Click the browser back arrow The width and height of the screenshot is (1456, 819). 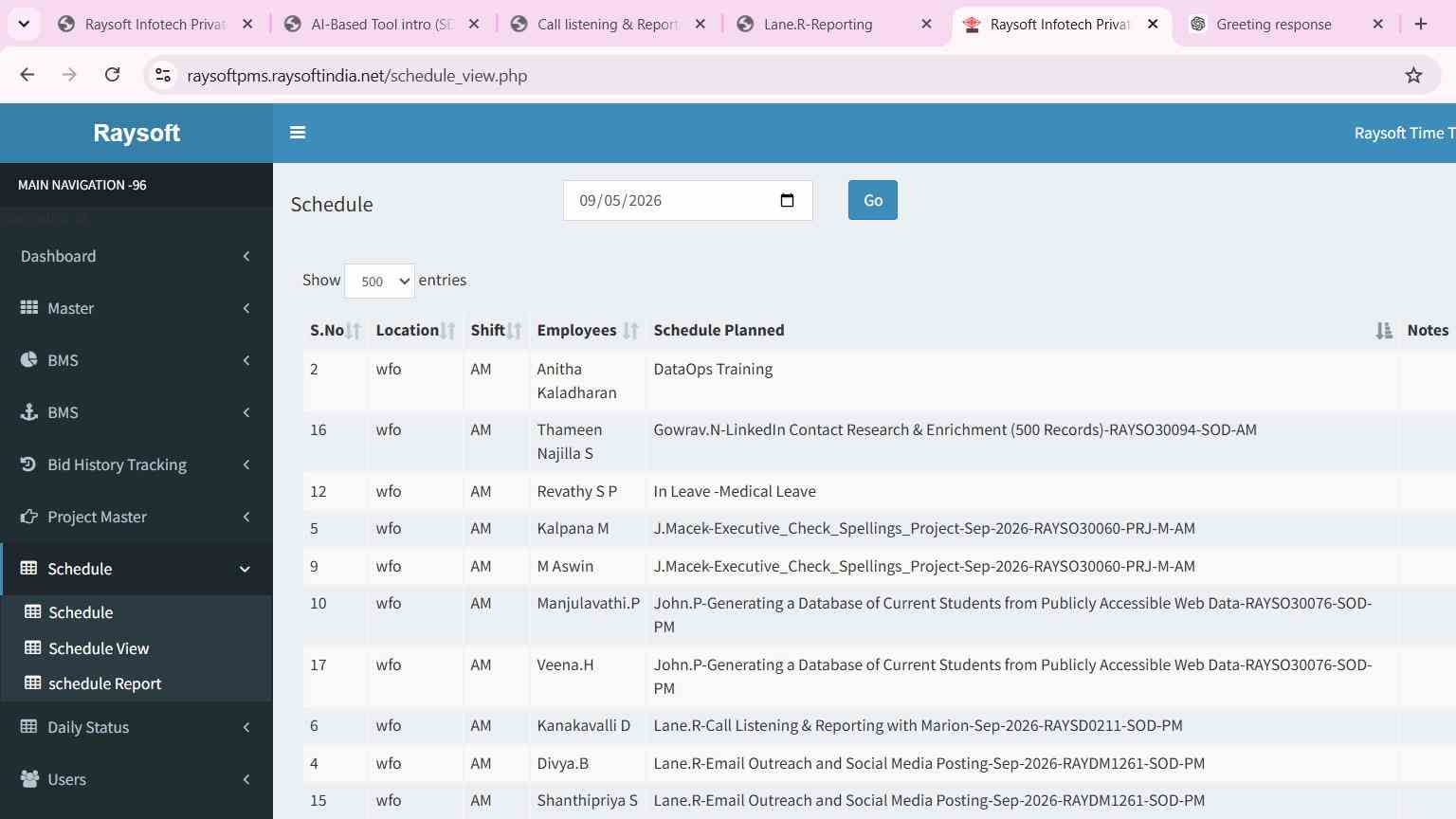point(27,75)
